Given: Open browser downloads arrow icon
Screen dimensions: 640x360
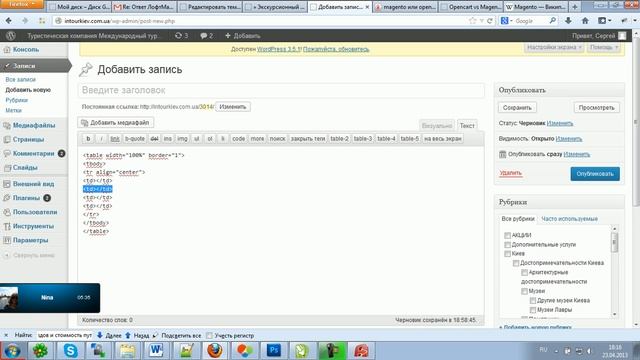Looking at the screenshot, I should [568, 20].
